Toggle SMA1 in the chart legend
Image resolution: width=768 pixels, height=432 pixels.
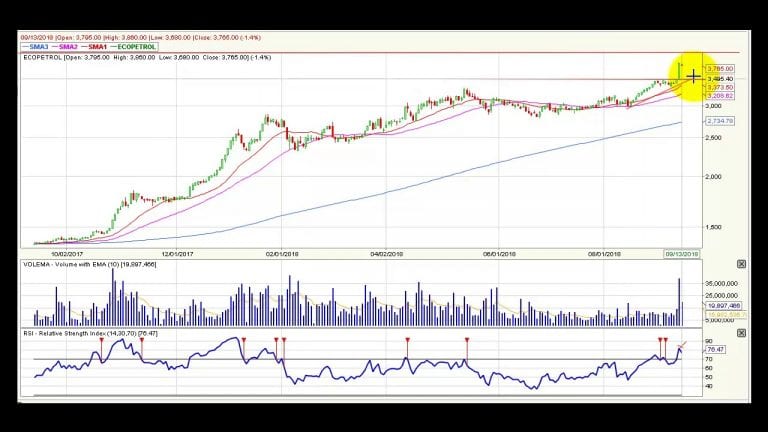tap(94, 47)
